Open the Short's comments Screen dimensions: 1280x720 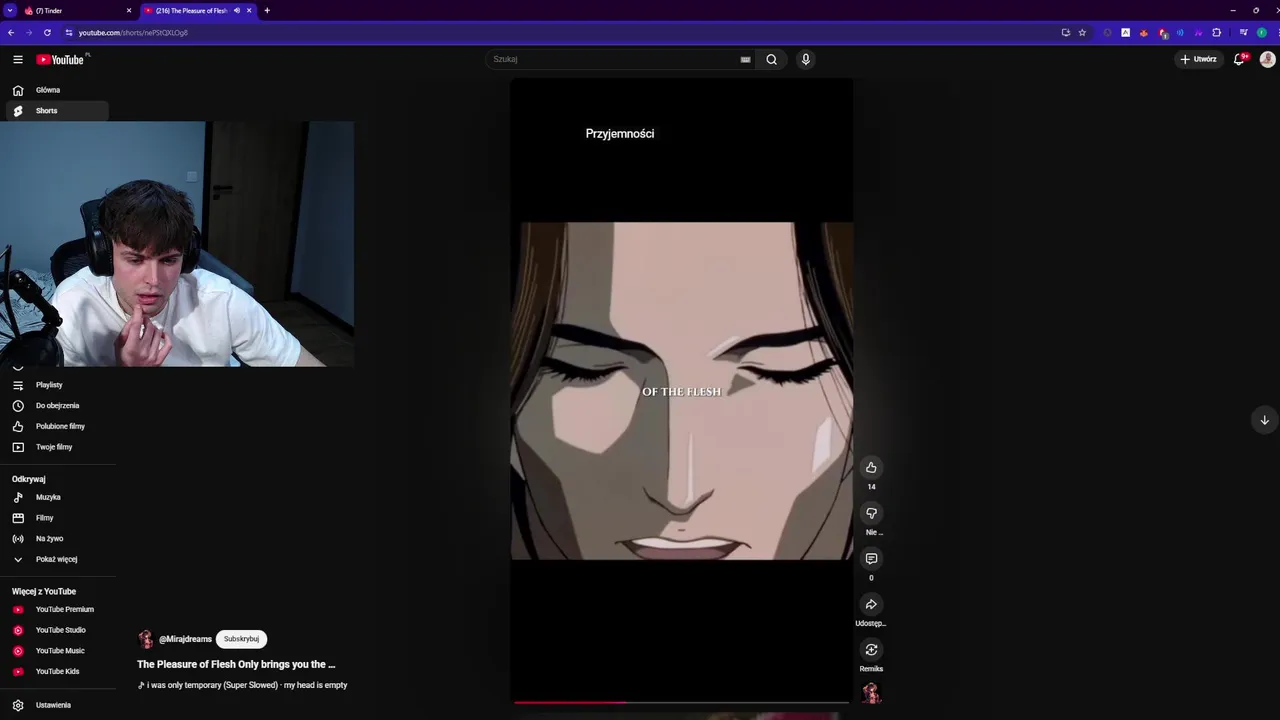point(871,559)
